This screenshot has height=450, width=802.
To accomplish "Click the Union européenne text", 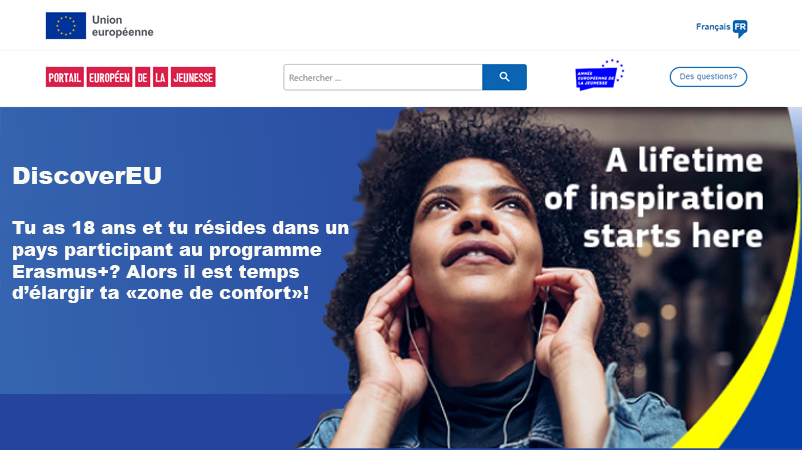I will pyautogui.click(x=123, y=26).
